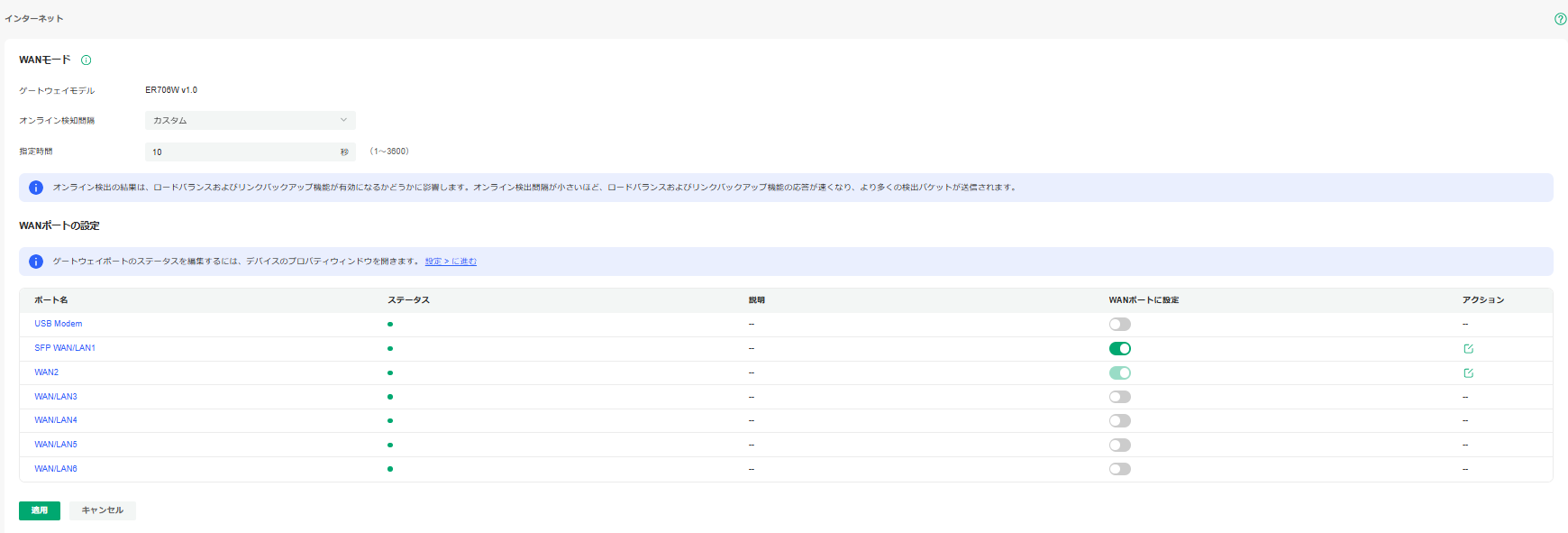Open the WAN/LAN4 port link
The height and width of the screenshot is (533, 1568).
pyautogui.click(x=56, y=420)
